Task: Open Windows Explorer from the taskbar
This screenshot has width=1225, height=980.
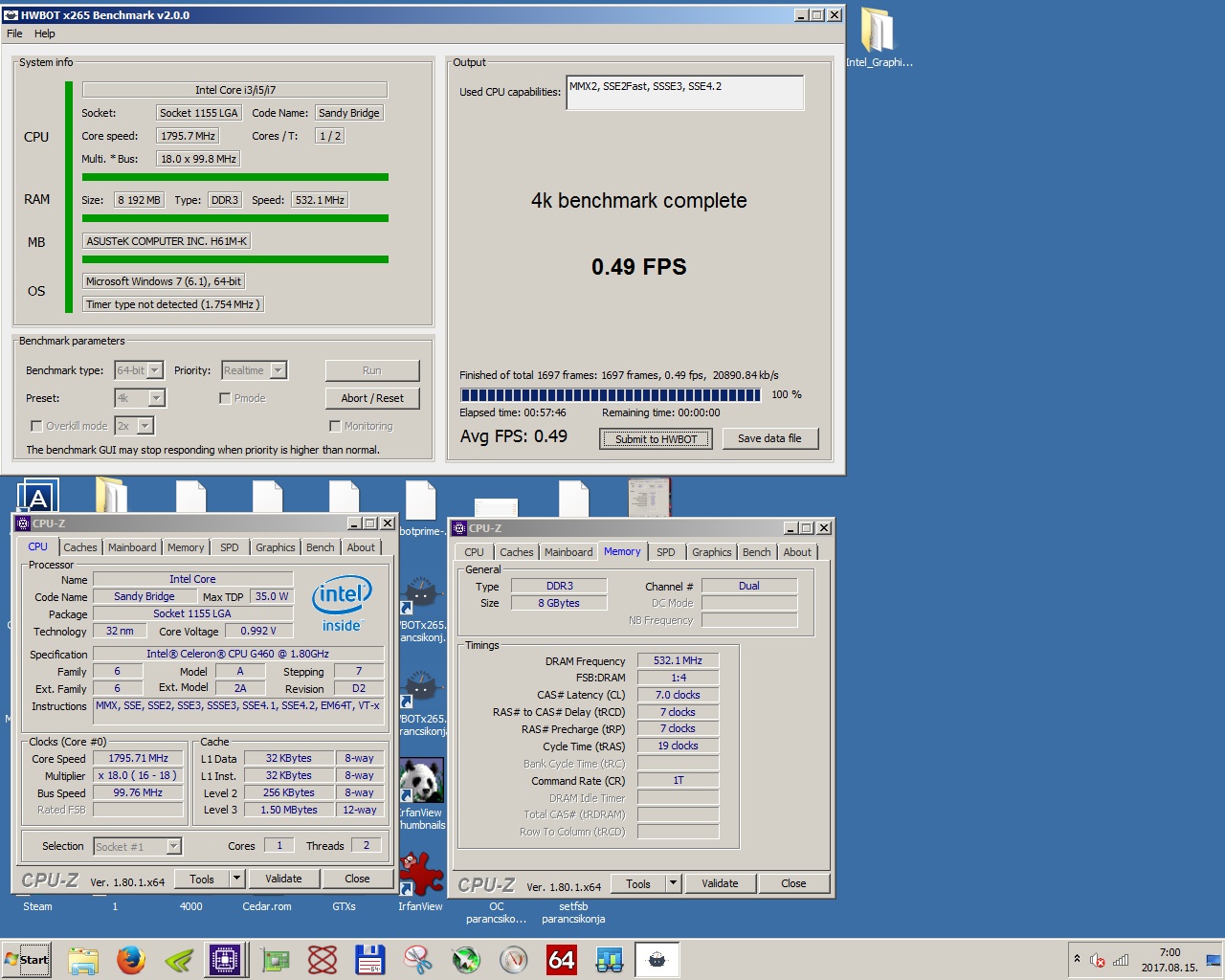Action: tap(83, 960)
